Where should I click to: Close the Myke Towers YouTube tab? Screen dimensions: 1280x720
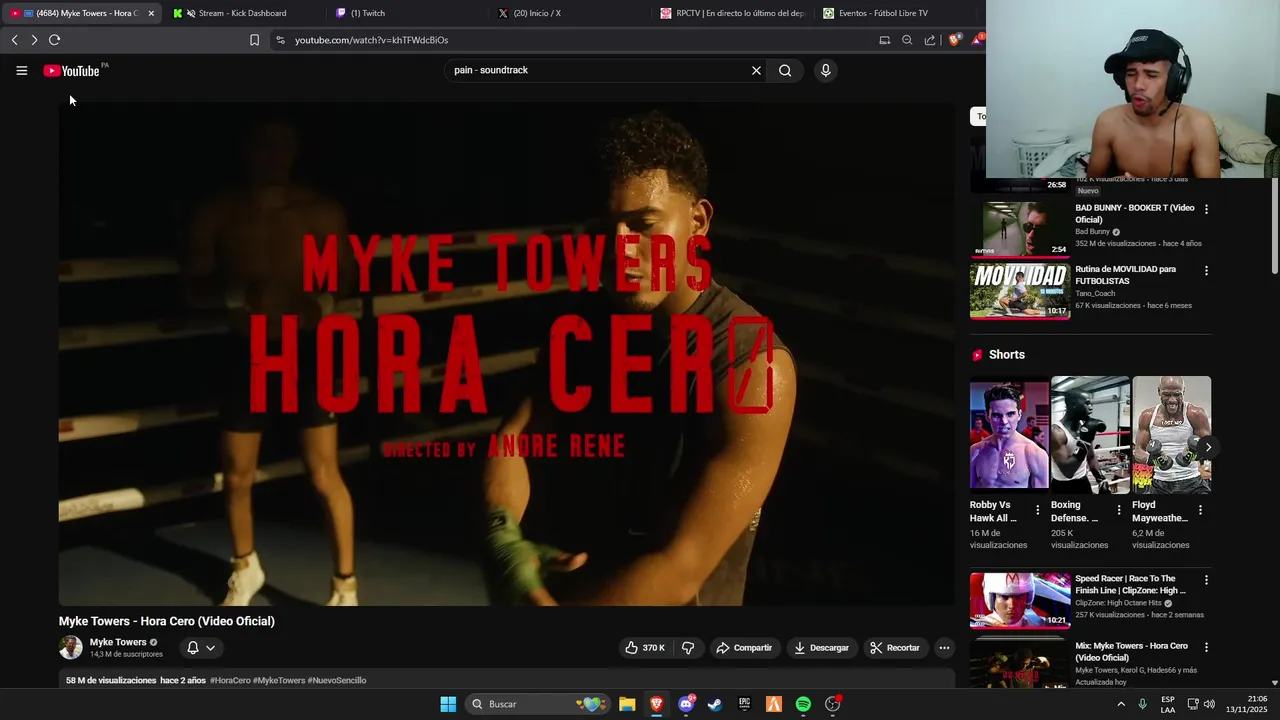pyautogui.click(x=151, y=13)
